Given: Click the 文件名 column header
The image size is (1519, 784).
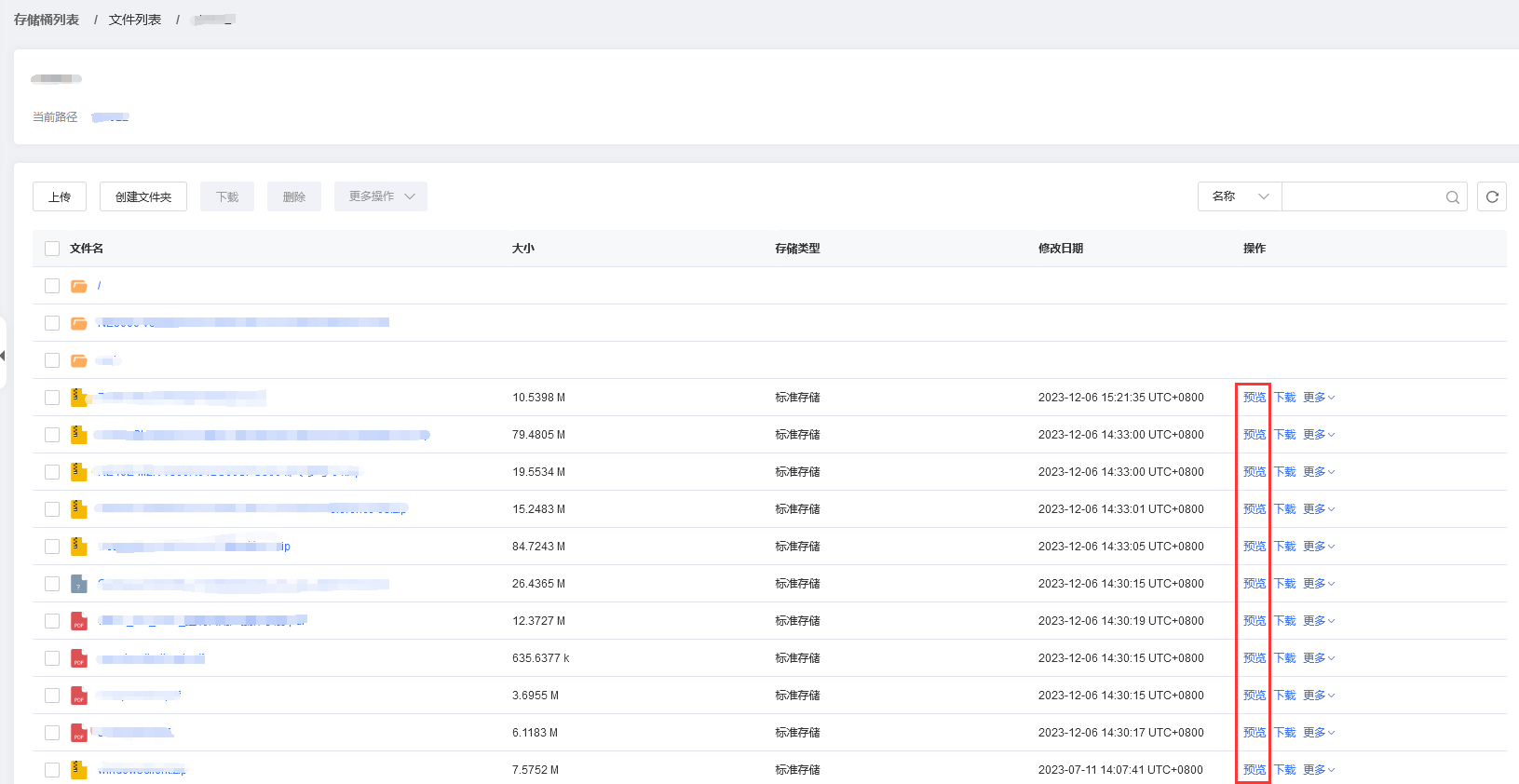Looking at the screenshot, I should coord(87,249).
